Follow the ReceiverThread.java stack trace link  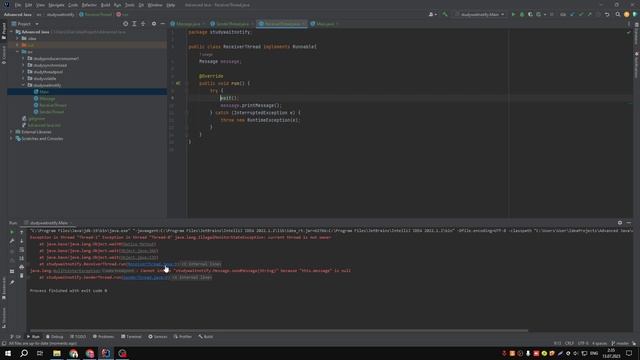pyautogui.click(x=153, y=264)
